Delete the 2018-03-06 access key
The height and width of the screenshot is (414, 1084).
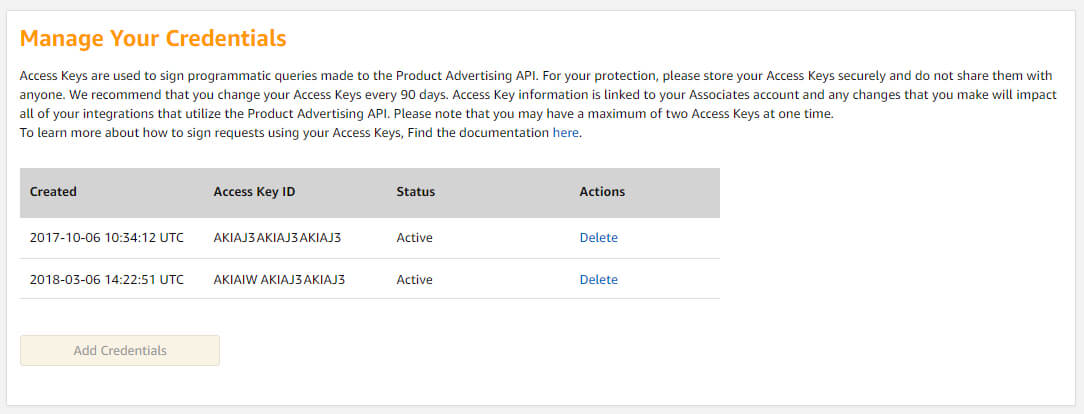coord(598,279)
